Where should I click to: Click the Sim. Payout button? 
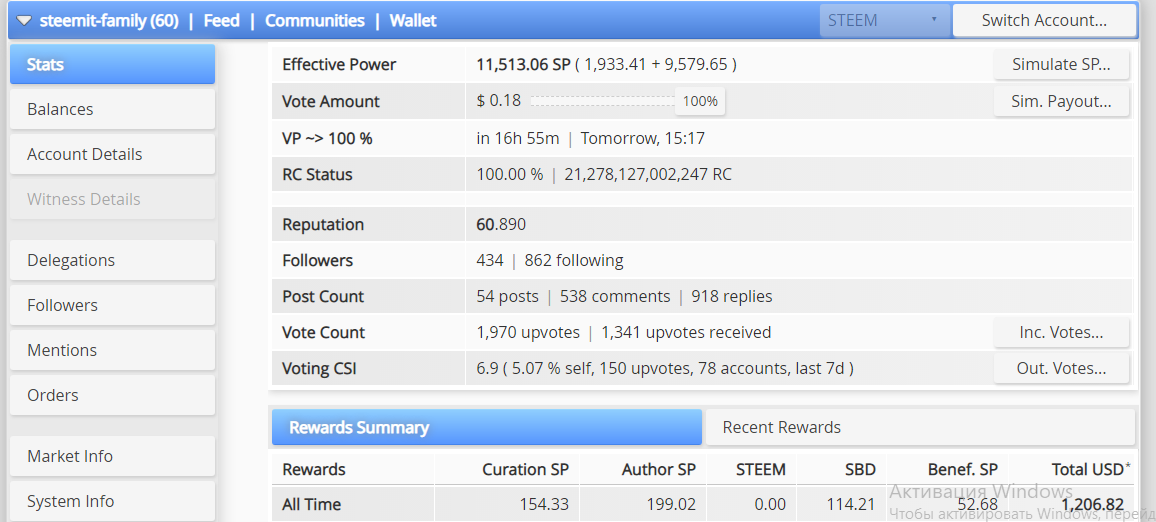tap(1061, 101)
